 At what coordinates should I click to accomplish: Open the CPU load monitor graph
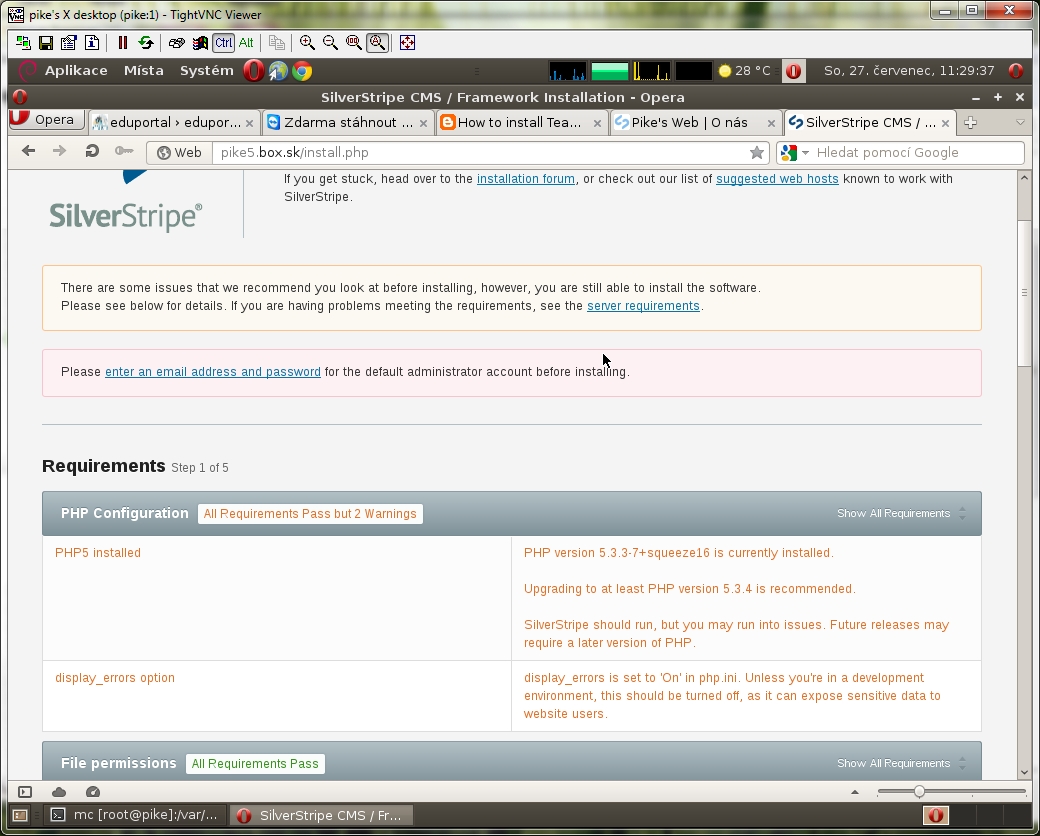(568, 71)
